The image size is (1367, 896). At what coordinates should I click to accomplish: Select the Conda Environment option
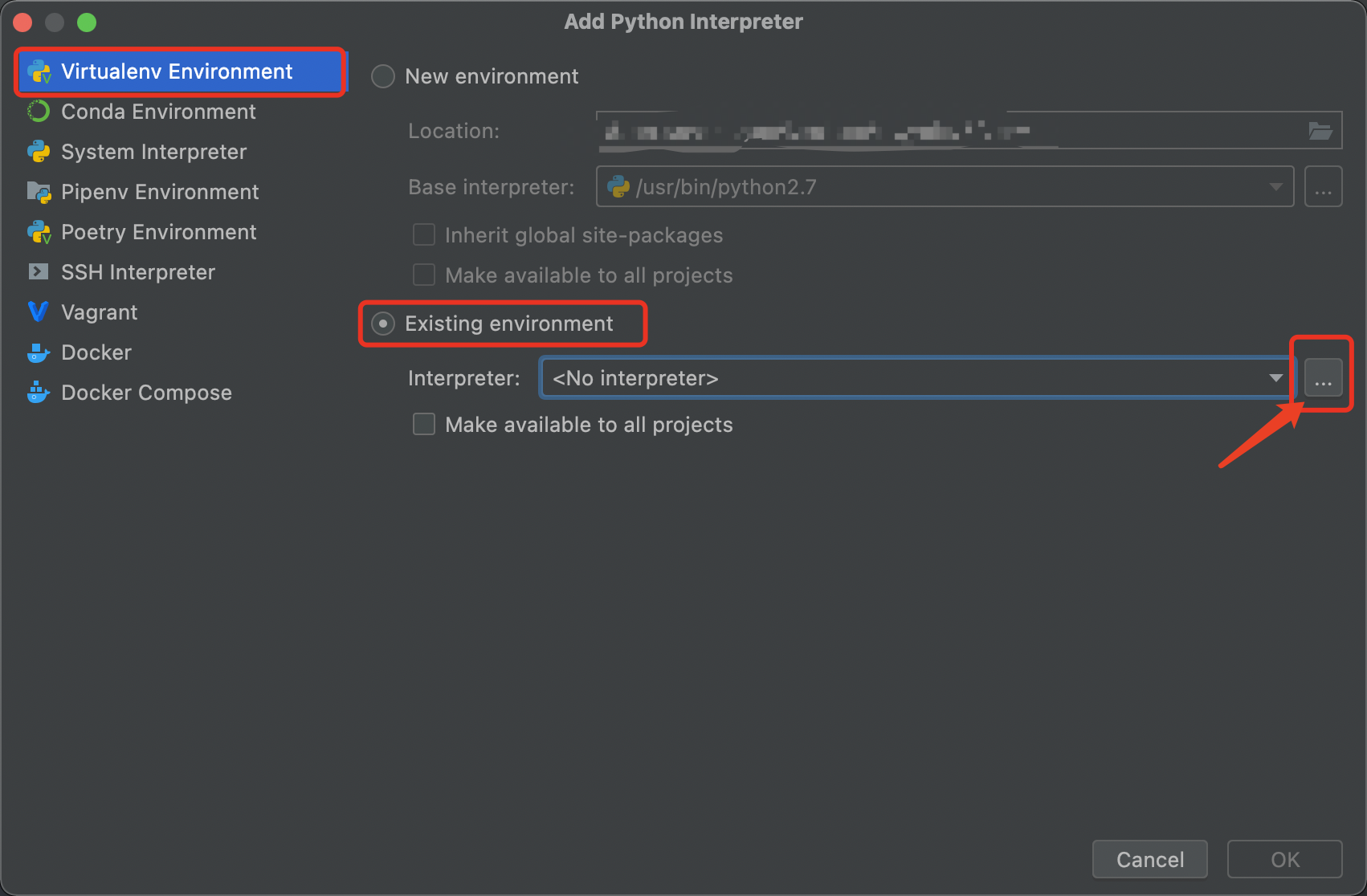[x=157, y=112]
